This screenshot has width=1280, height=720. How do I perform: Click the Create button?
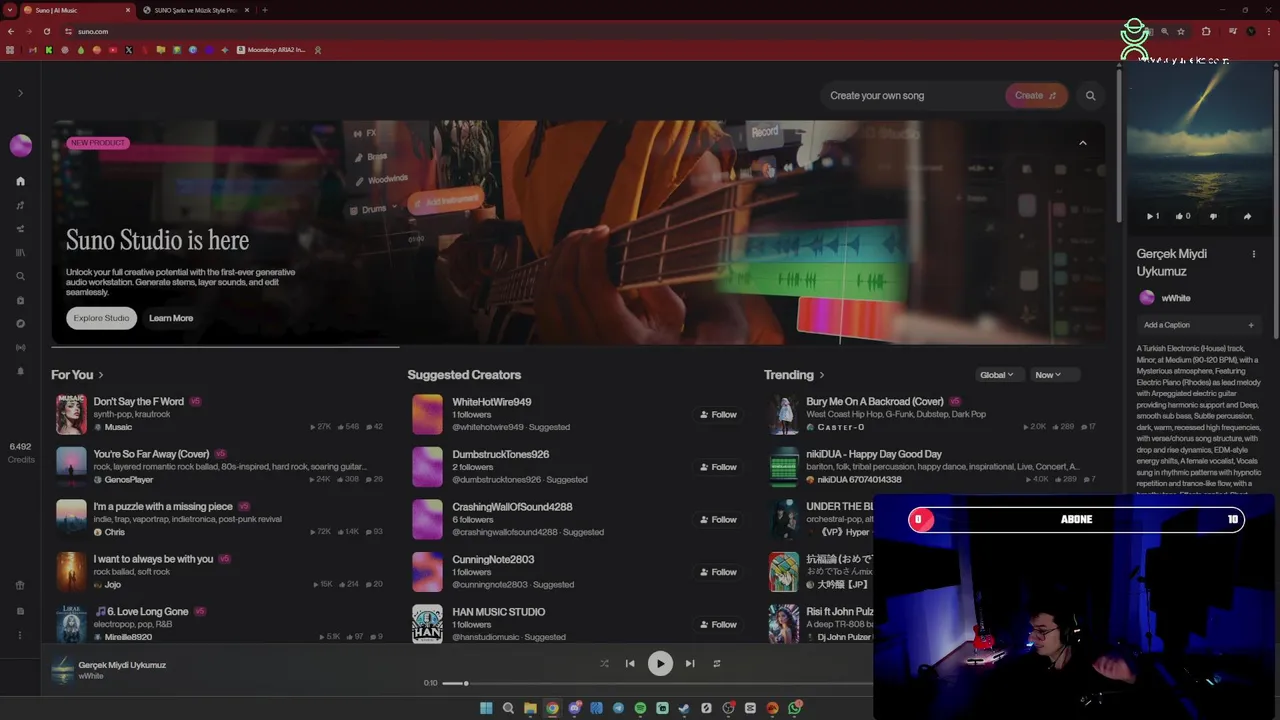point(1036,96)
